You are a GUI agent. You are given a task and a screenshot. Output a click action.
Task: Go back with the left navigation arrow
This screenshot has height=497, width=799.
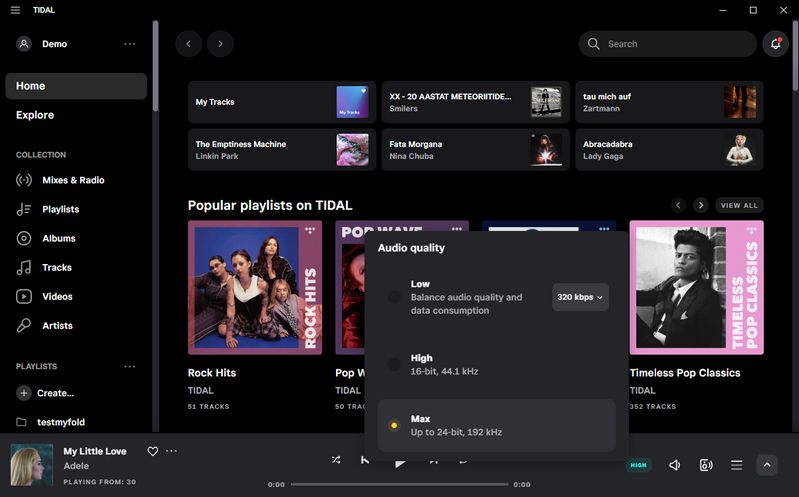189,44
